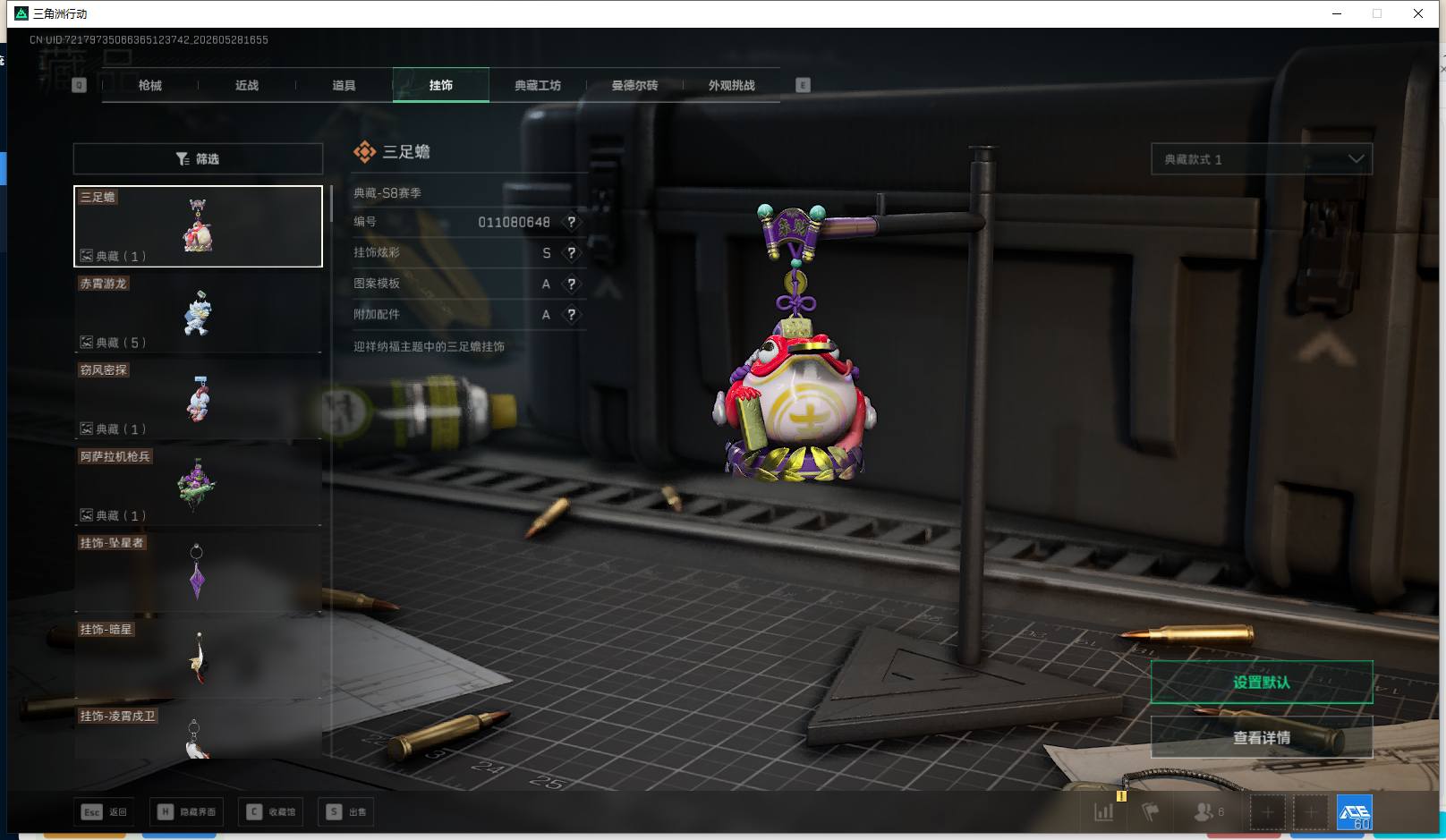Open the 道具 items tab

pyautogui.click(x=344, y=85)
